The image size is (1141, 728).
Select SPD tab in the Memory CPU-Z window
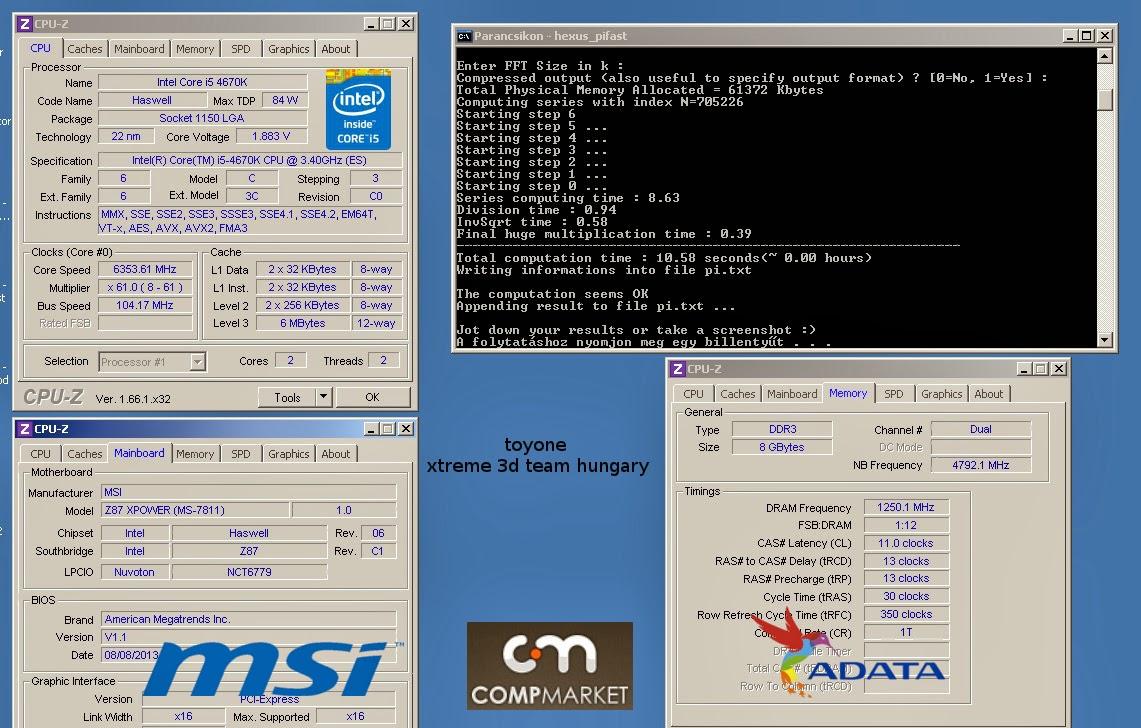[x=894, y=394]
